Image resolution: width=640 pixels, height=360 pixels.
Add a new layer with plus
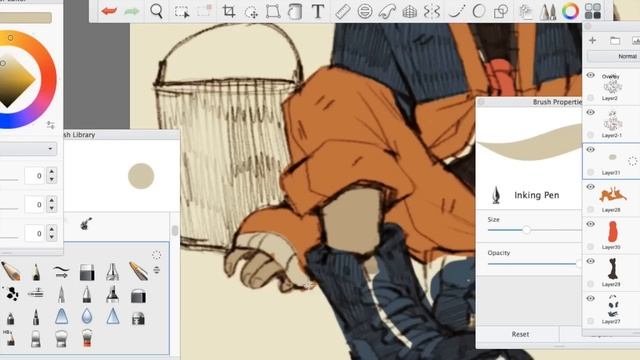click(592, 40)
